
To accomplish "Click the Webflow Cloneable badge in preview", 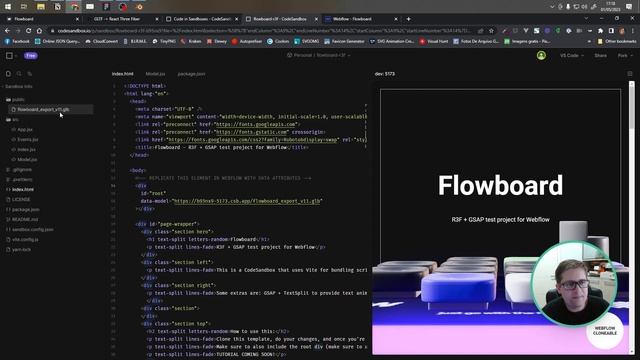I will click(x=604, y=331).
